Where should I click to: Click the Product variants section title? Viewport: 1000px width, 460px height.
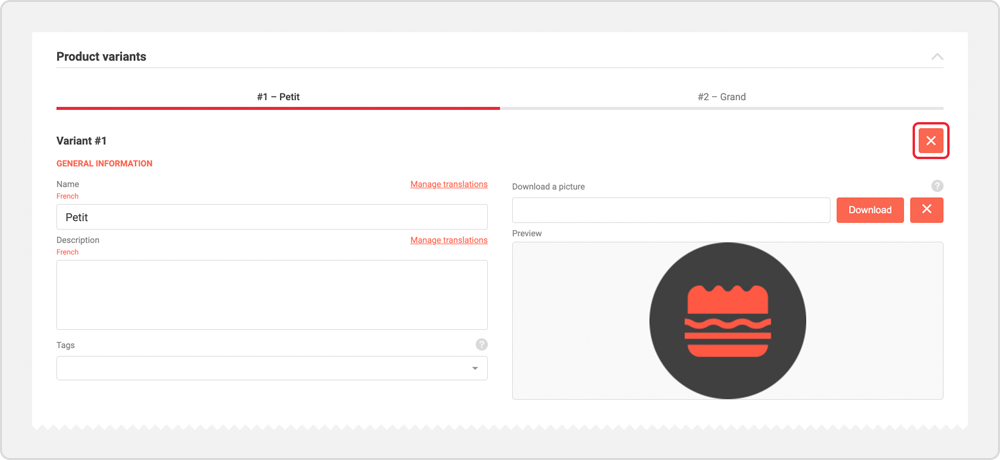tap(101, 57)
